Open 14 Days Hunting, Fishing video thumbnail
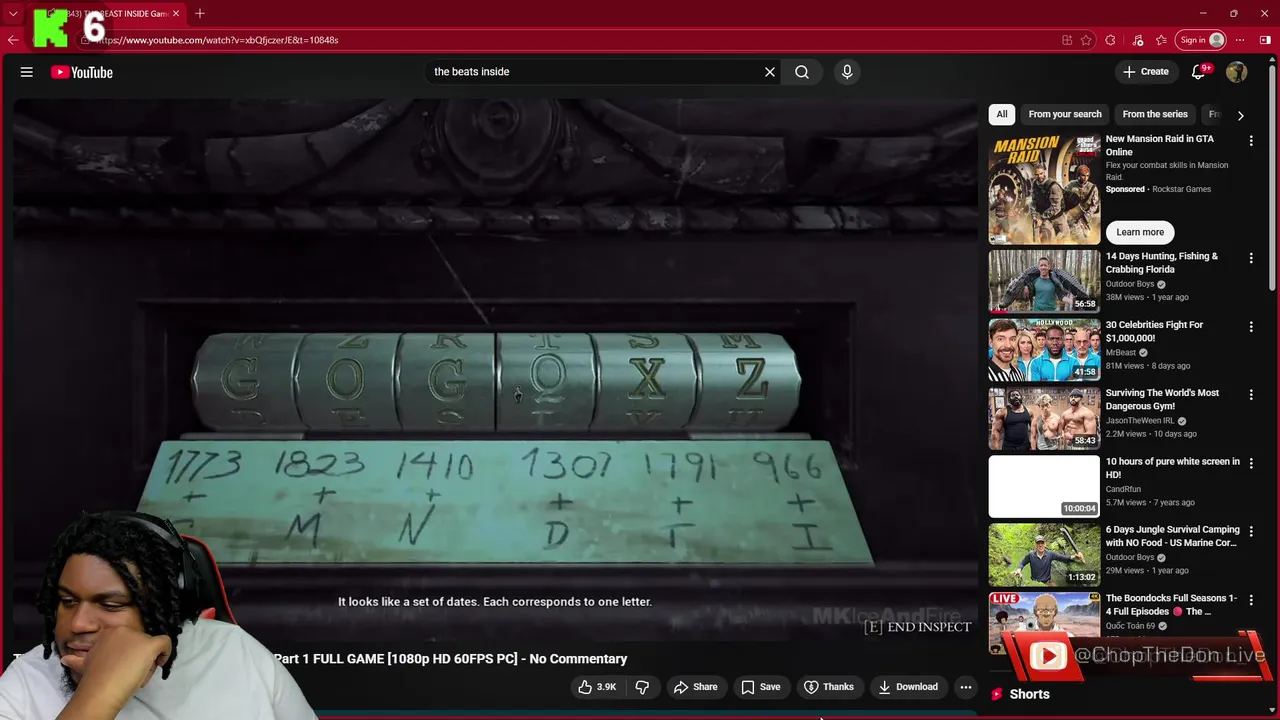The width and height of the screenshot is (1280, 720). click(x=1044, y=281)
